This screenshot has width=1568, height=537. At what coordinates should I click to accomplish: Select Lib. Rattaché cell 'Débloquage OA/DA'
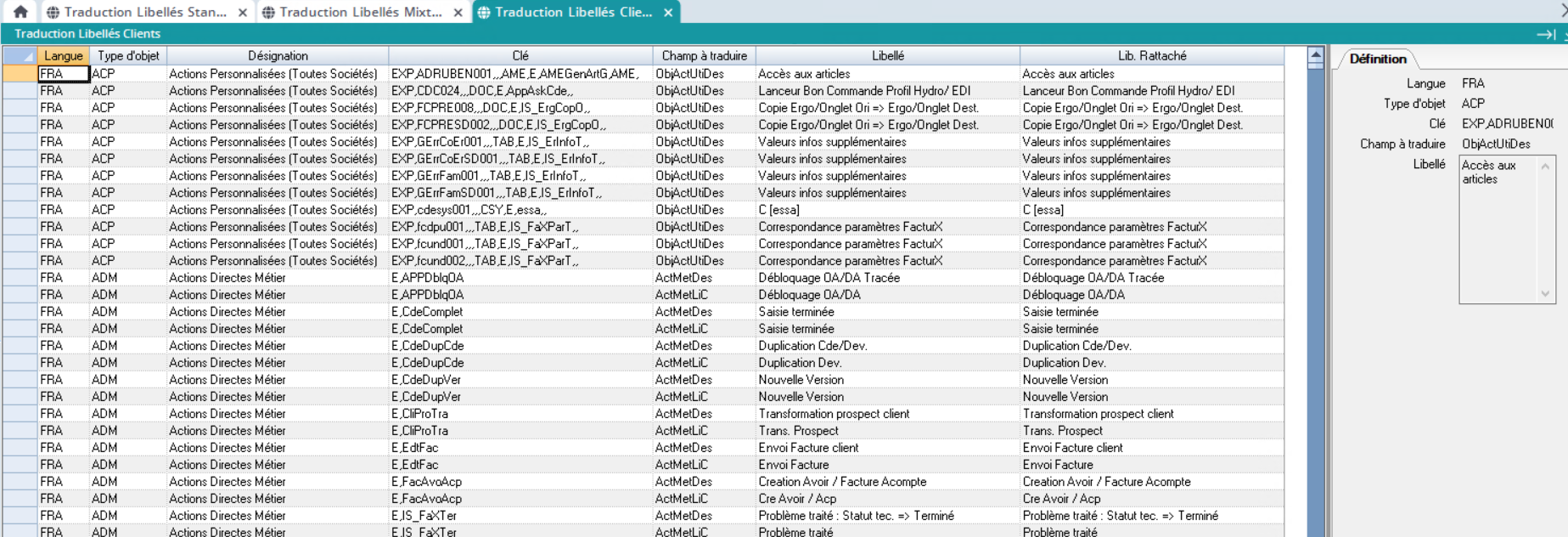(x=1152, y=295)
